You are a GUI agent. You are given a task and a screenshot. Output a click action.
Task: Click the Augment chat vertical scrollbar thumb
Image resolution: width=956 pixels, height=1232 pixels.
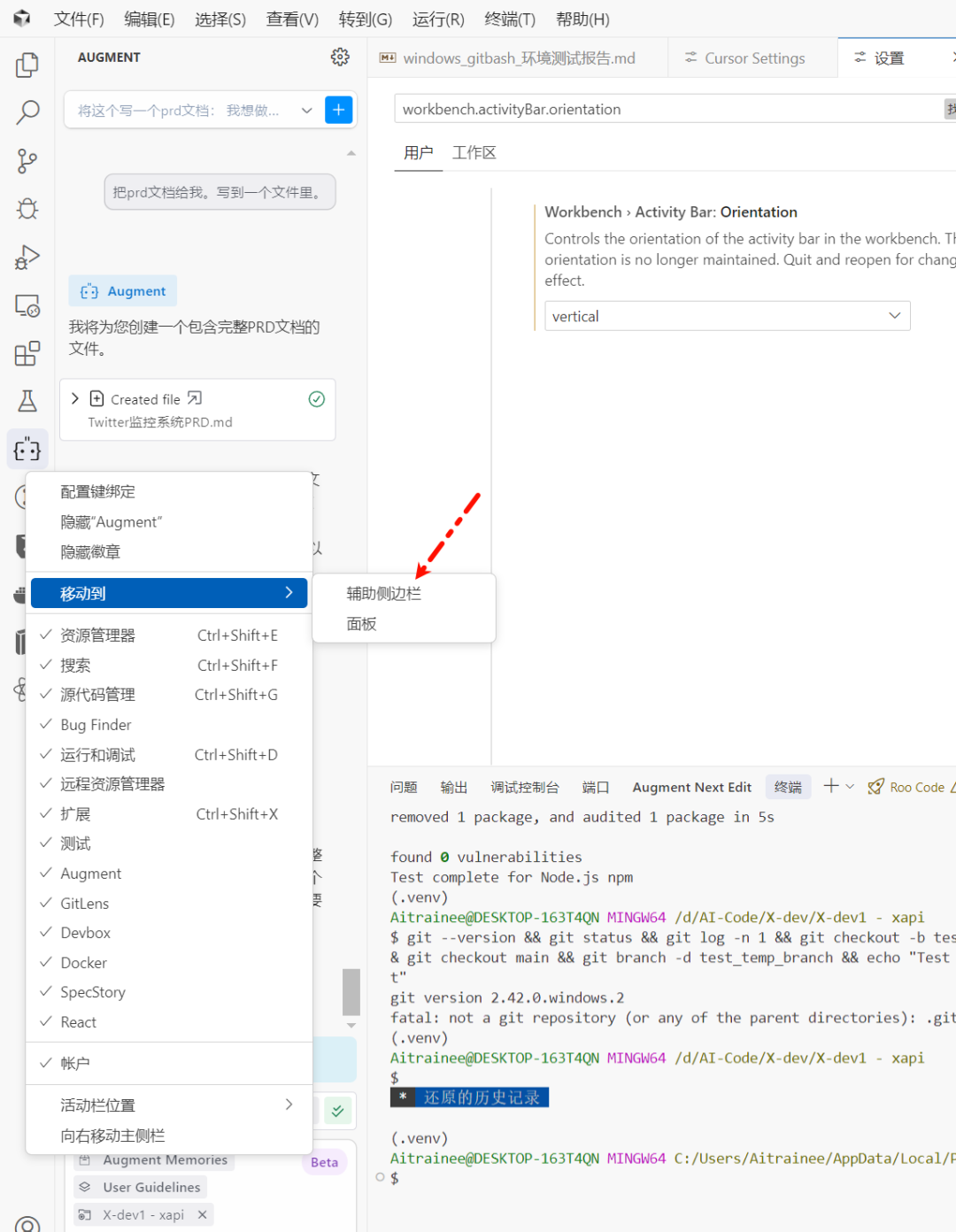tap(351, 991)
